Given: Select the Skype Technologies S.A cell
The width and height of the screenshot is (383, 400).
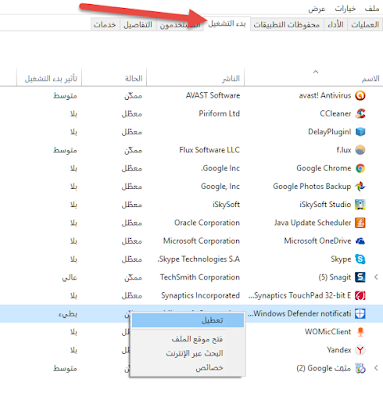Looking at the screenshot, I should [199, 259].
